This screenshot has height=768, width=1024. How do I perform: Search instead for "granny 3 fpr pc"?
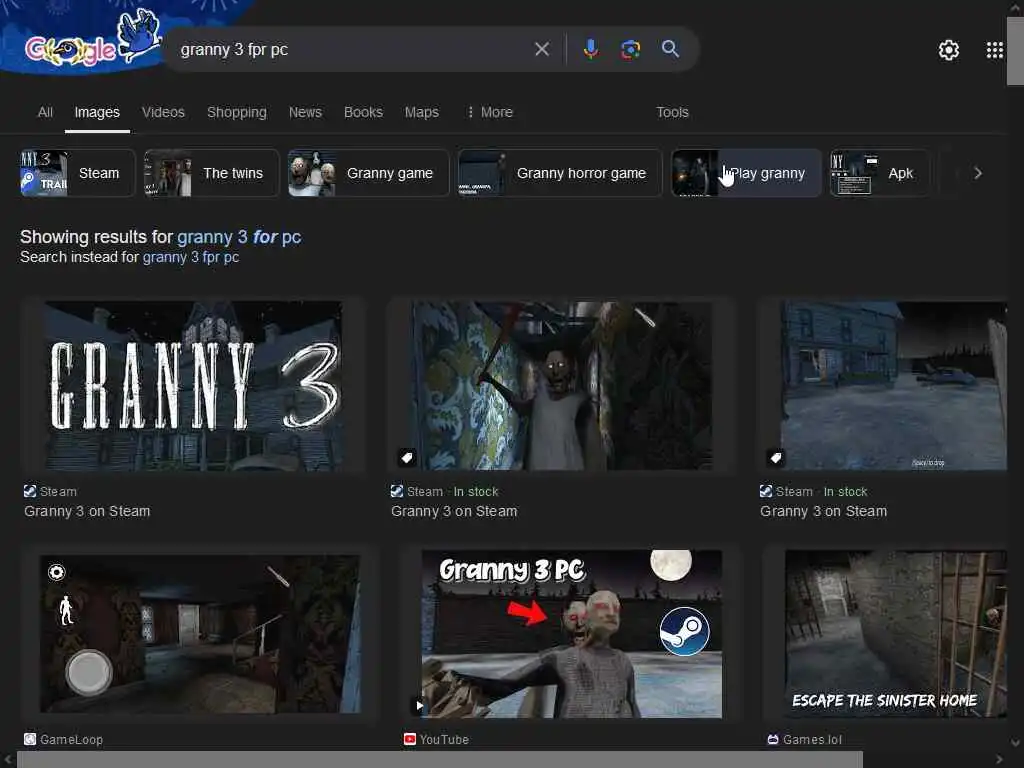[191, 257]
